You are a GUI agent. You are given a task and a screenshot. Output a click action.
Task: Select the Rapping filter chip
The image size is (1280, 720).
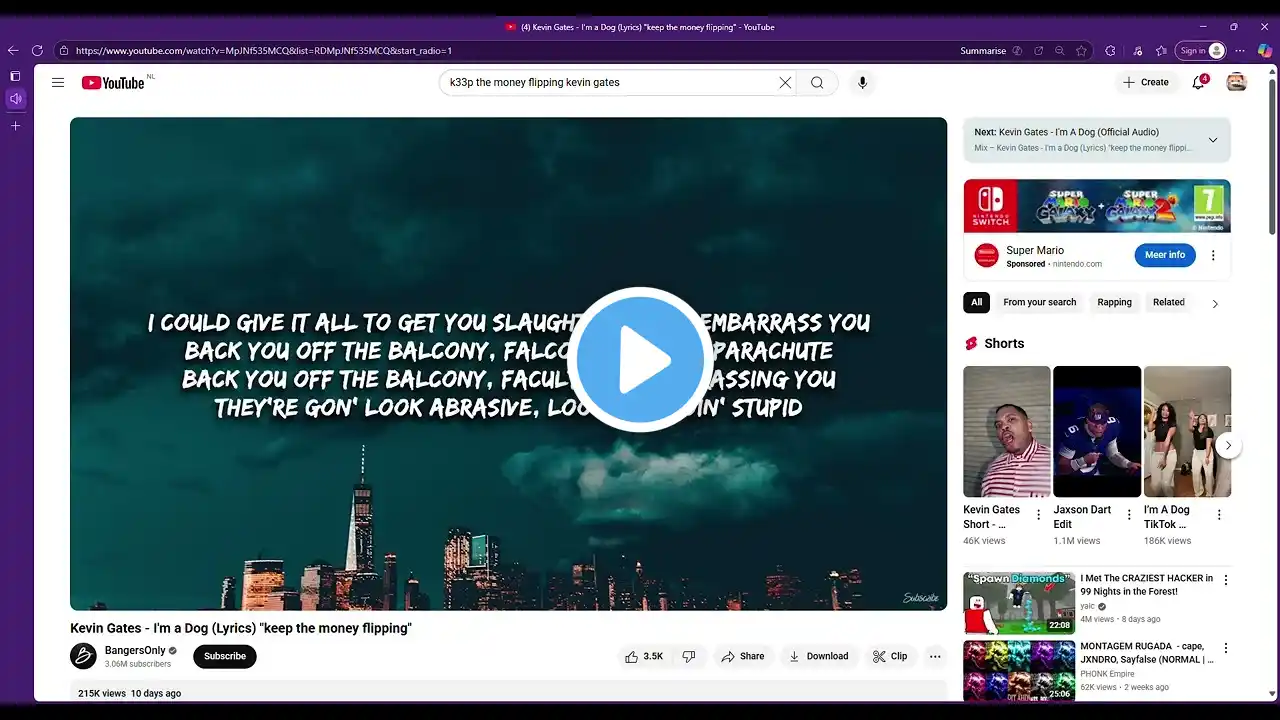coord(1115,302)
